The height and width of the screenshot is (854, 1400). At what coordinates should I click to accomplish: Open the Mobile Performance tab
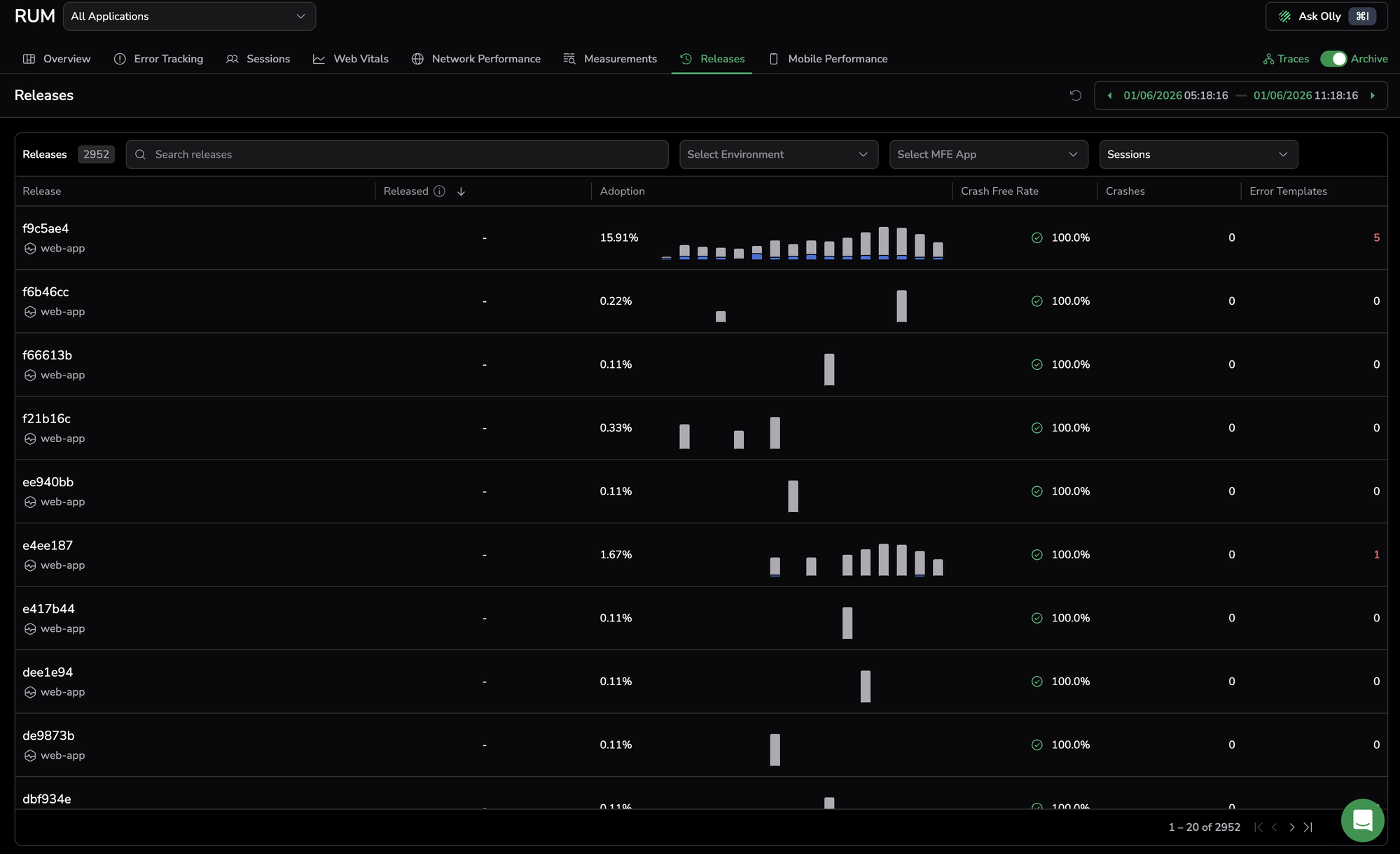pyautogui.click(x=828, y=59)
